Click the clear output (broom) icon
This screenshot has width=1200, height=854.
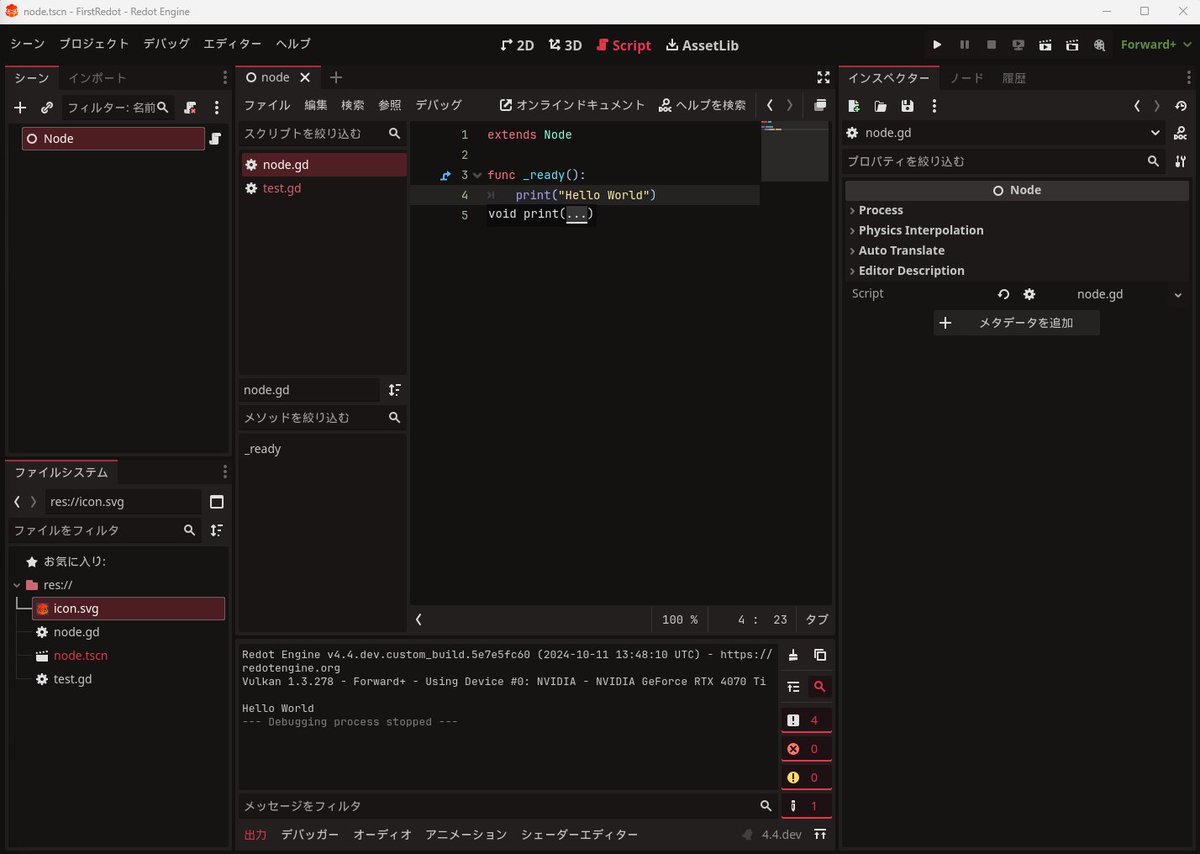tap(792, 655)
